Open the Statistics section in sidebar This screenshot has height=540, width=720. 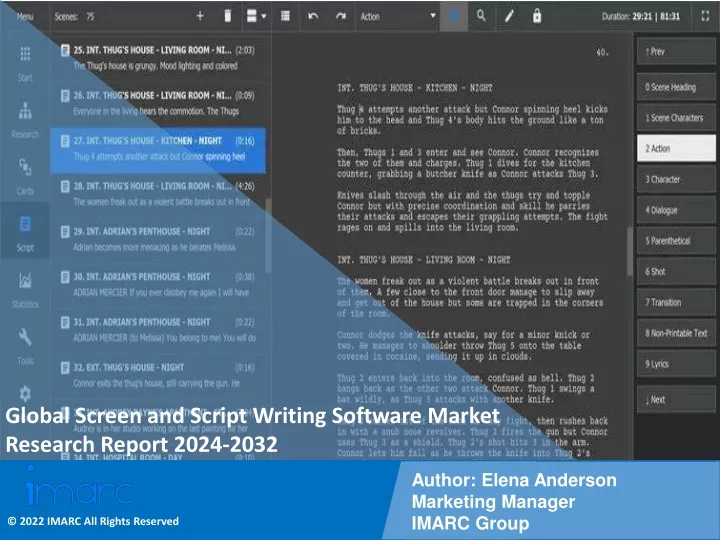pyautogui.click(x=25, y=290)
